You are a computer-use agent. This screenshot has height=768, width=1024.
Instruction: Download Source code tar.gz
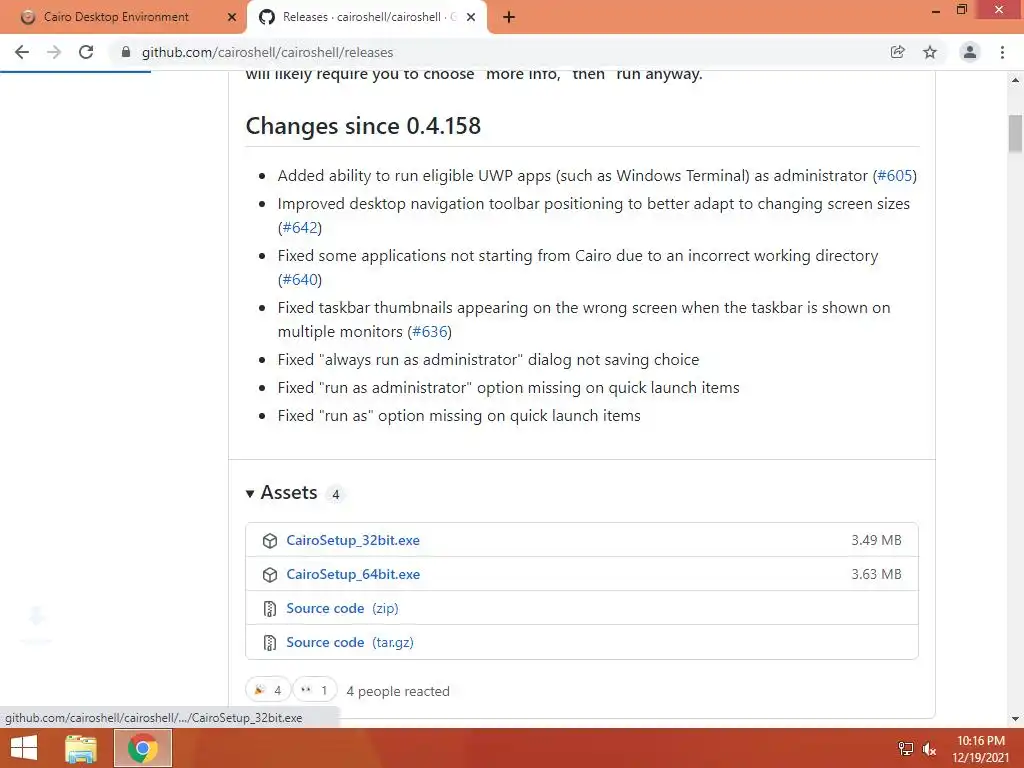[x=349, y=642]
